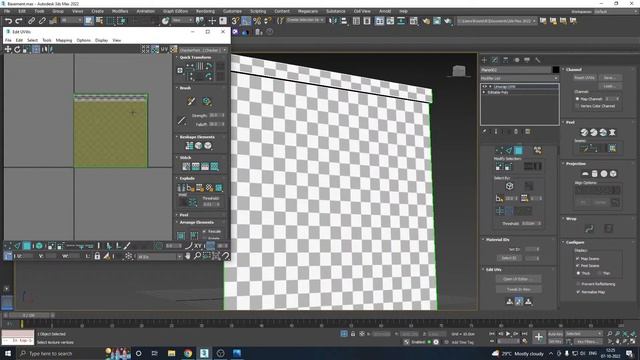Click the first Explode rollout icon
The width and height of the screenshot is (640, 360).
tap(181, 188)
